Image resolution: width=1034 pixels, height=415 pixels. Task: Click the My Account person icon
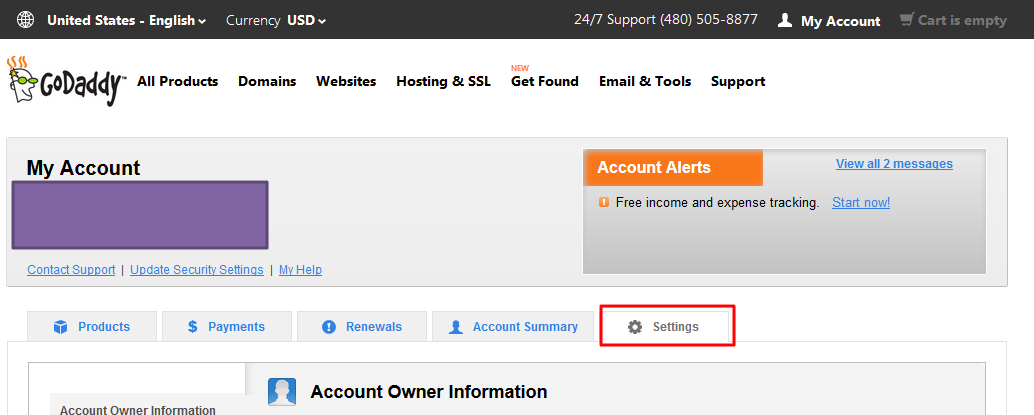pos(785,20)
